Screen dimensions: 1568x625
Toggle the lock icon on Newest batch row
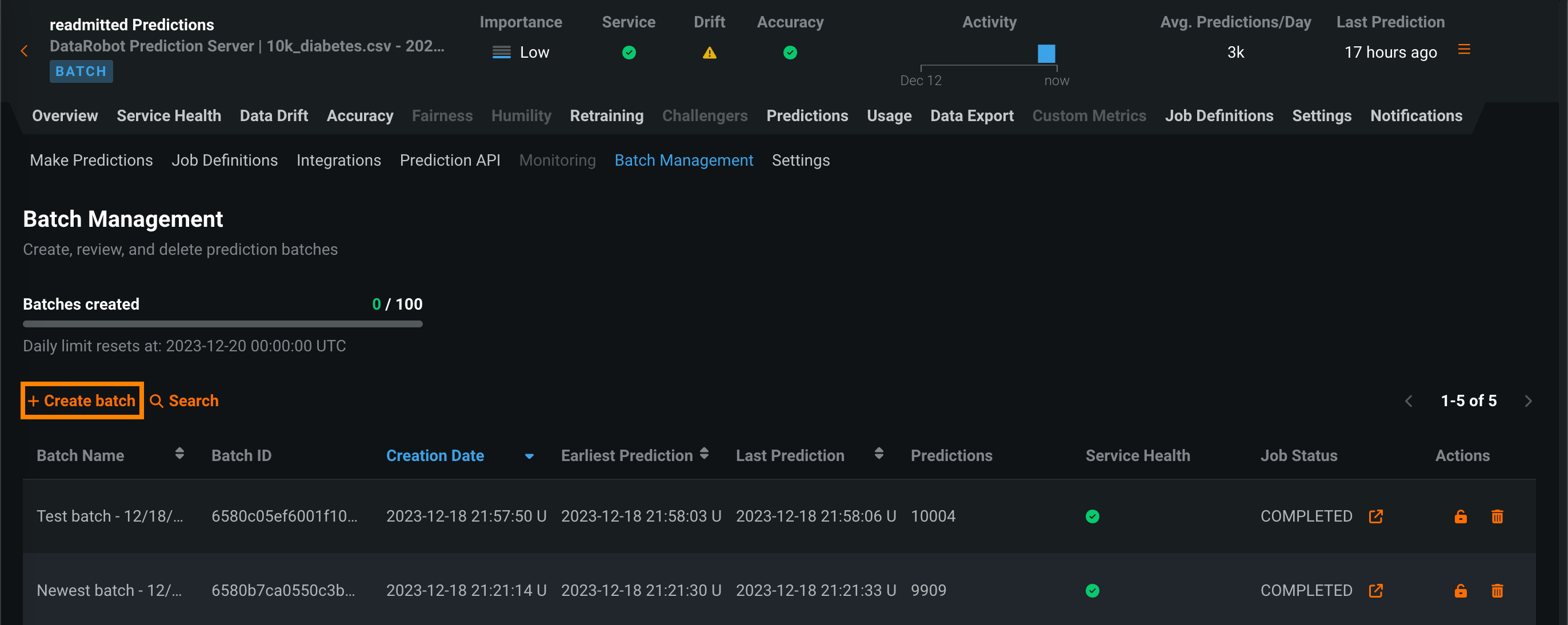click(x=1460, y=590)
